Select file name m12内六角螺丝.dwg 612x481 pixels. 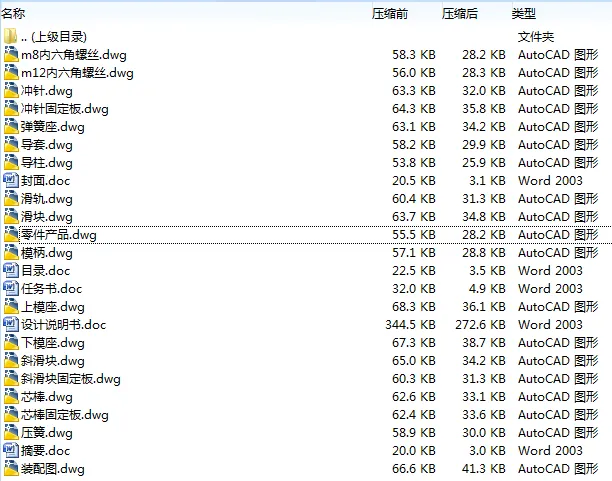[77, 73]
